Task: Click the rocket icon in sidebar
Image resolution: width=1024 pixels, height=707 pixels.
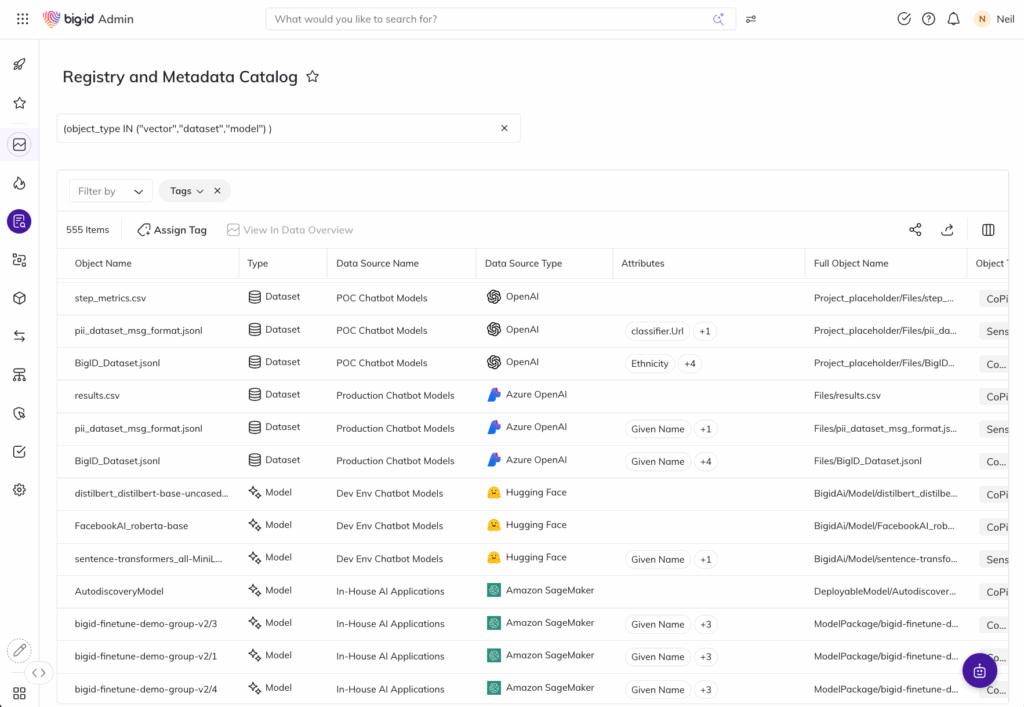Action: [x=19, y=65]
